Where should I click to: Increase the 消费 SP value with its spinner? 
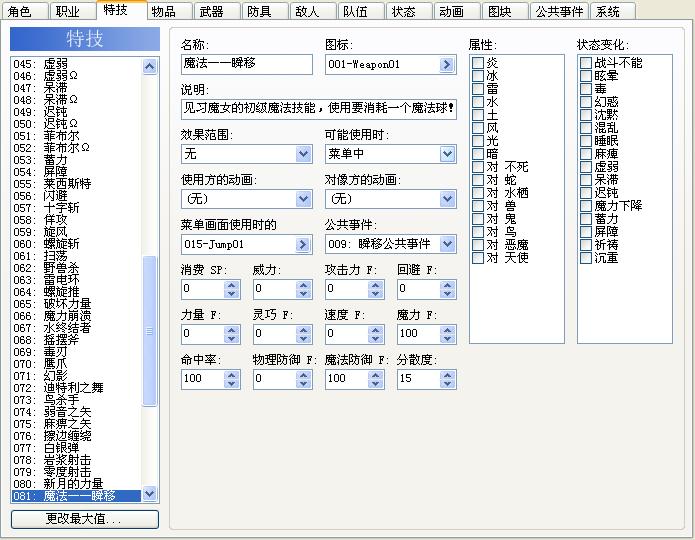click(x=231, y=285)
